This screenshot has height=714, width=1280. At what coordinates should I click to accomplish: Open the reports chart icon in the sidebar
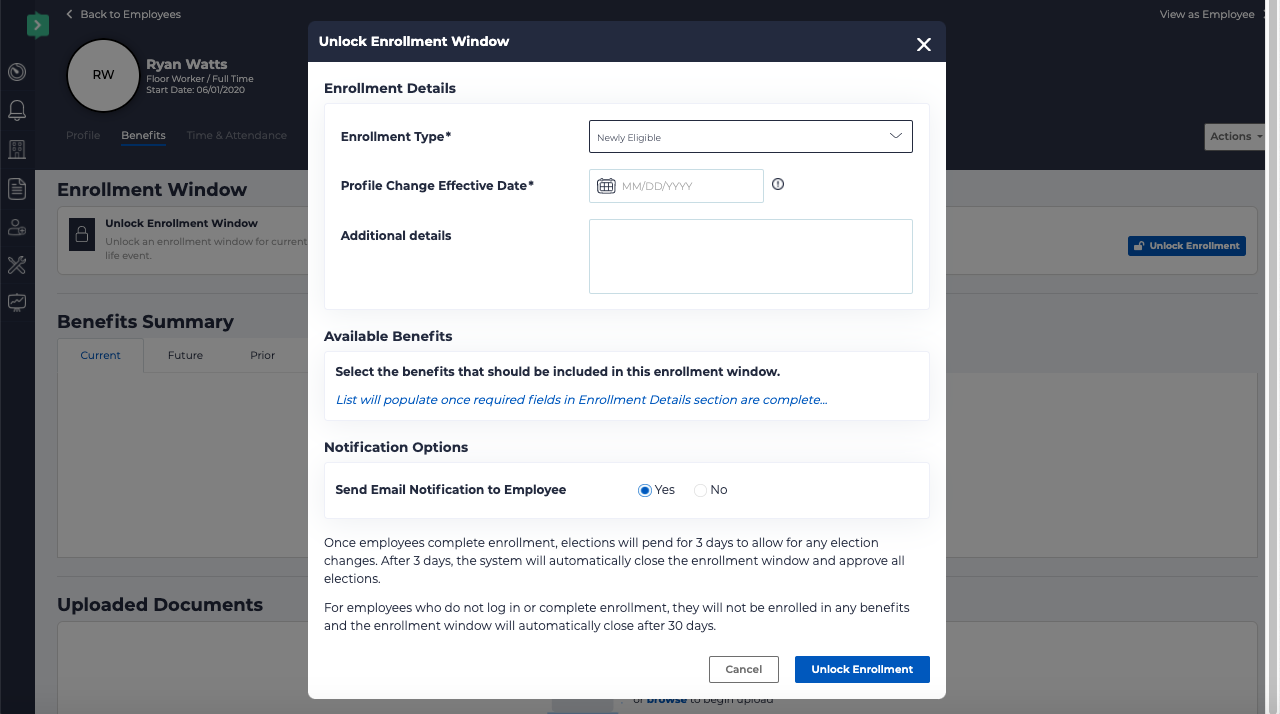point(17,302)
